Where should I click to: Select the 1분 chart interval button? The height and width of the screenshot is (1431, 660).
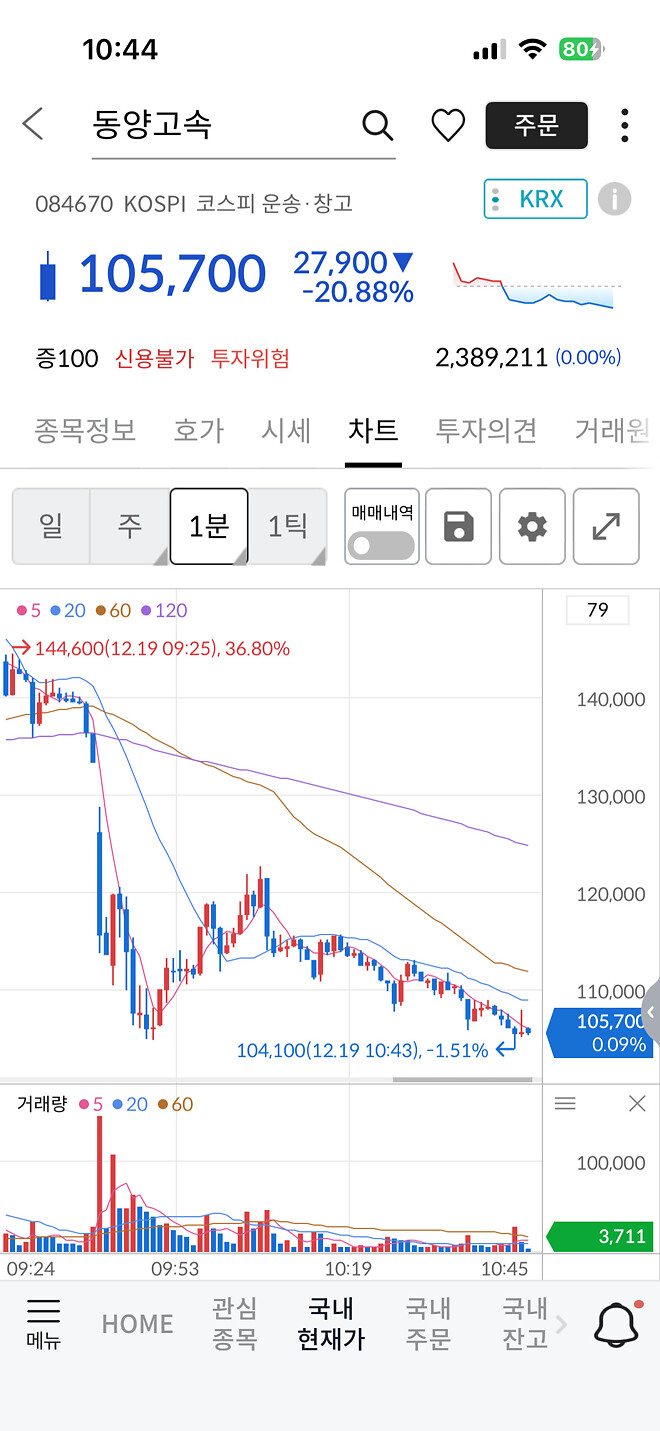[208, 526]
